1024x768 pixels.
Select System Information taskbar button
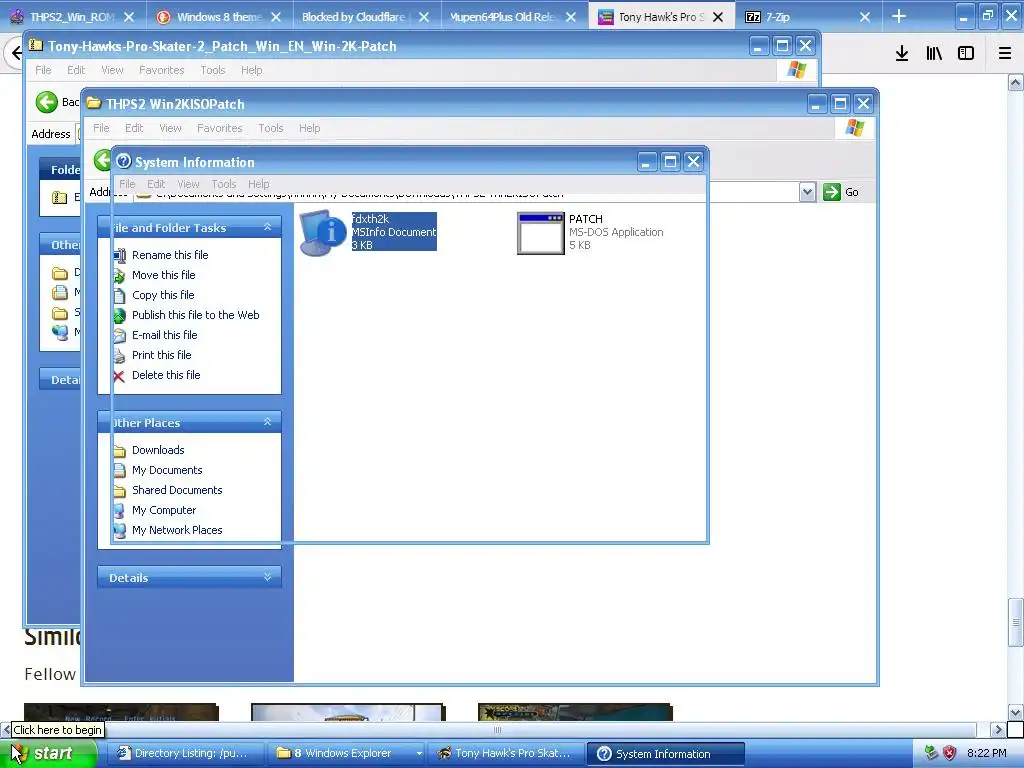(x=665, y=754)
